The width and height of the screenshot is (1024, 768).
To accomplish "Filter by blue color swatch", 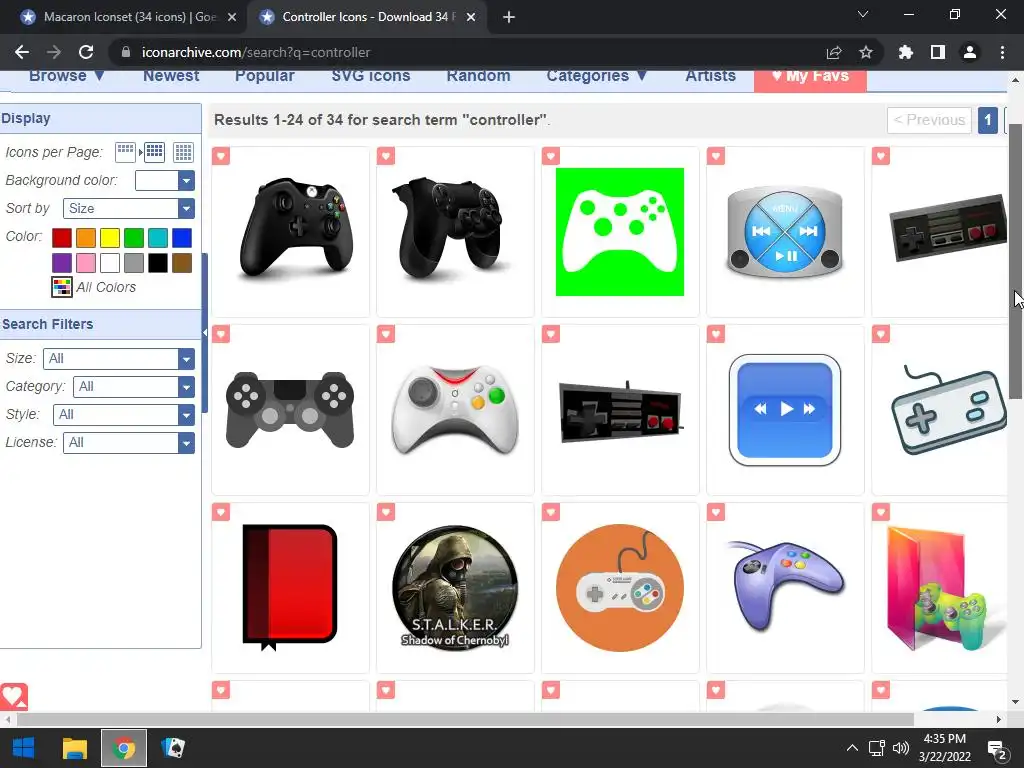I will point(182,238).
